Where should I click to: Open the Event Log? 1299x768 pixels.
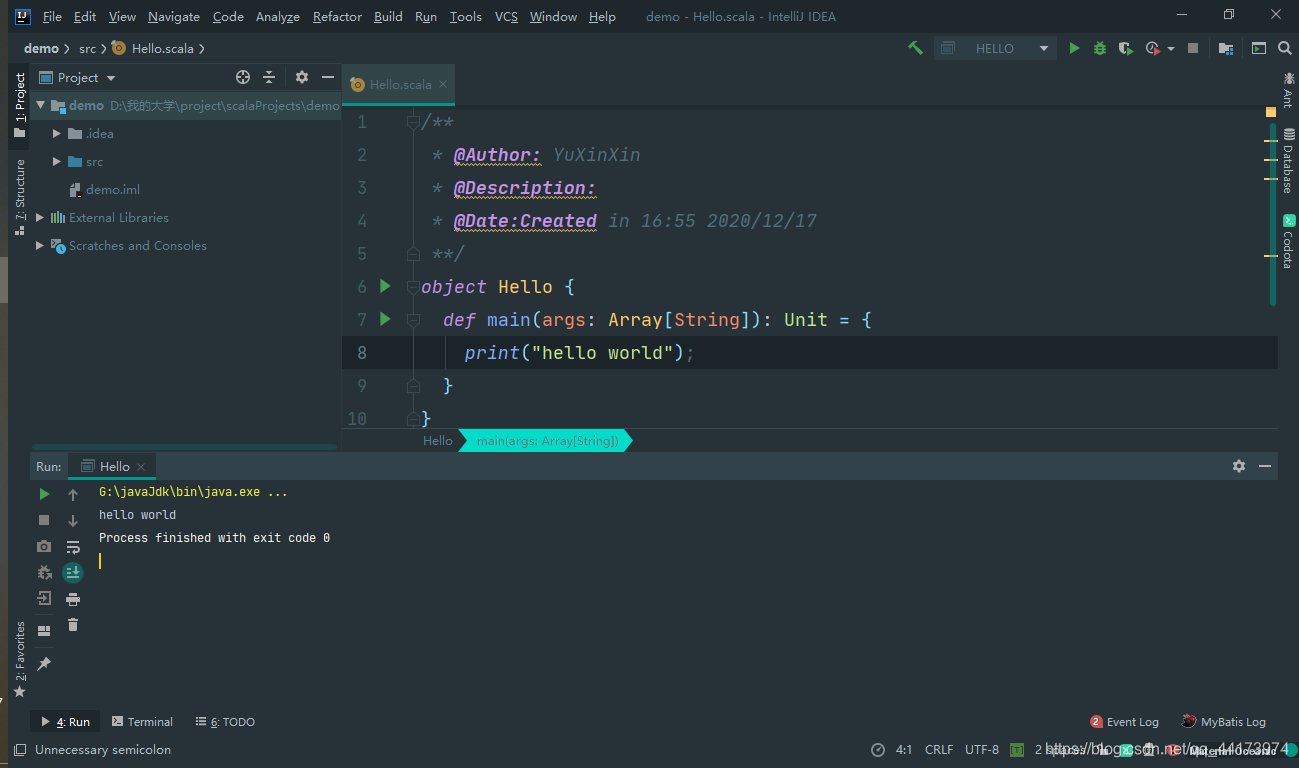point(1124,721)
